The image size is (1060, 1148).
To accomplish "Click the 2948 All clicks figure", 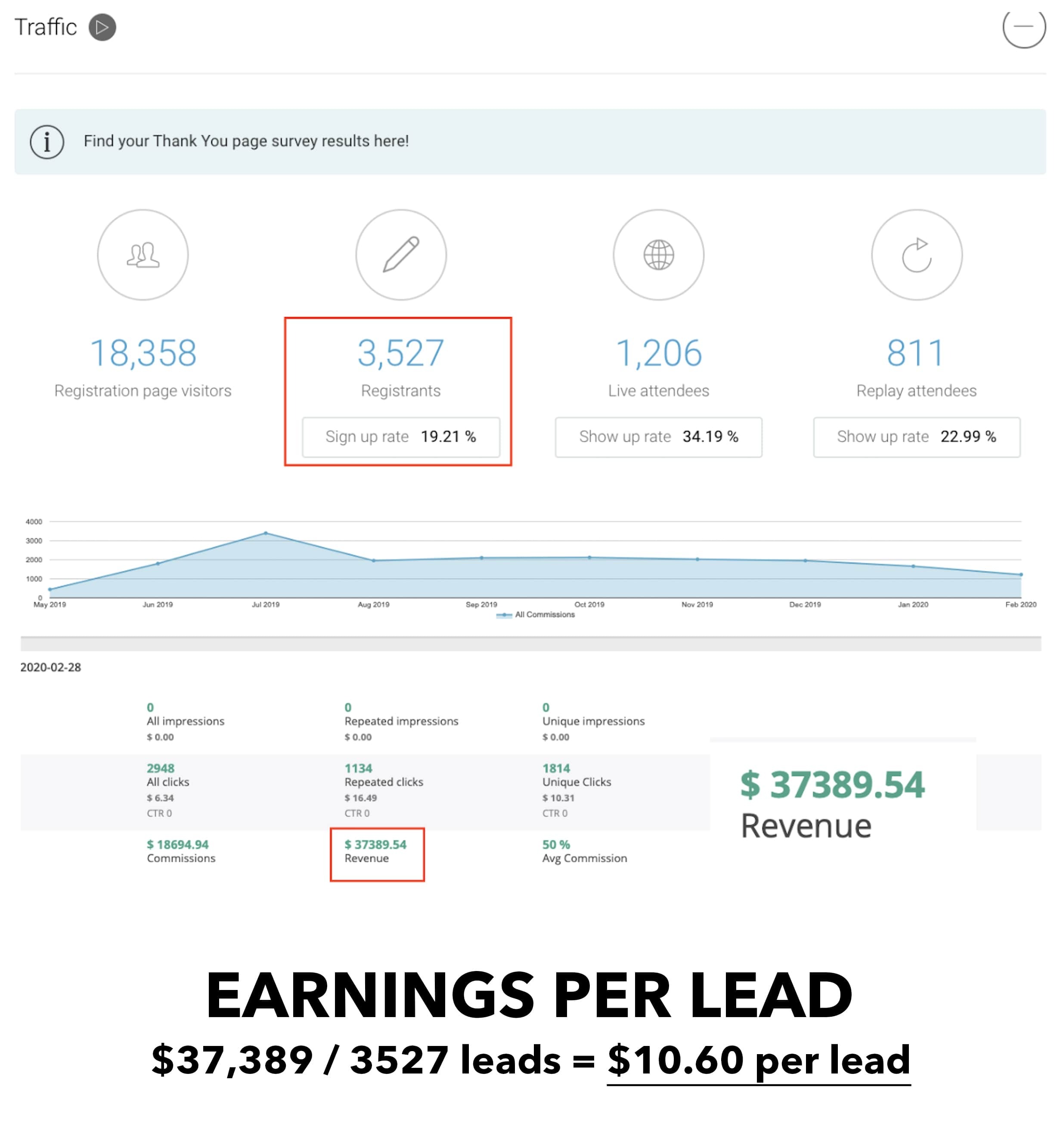I will (160, 768).
